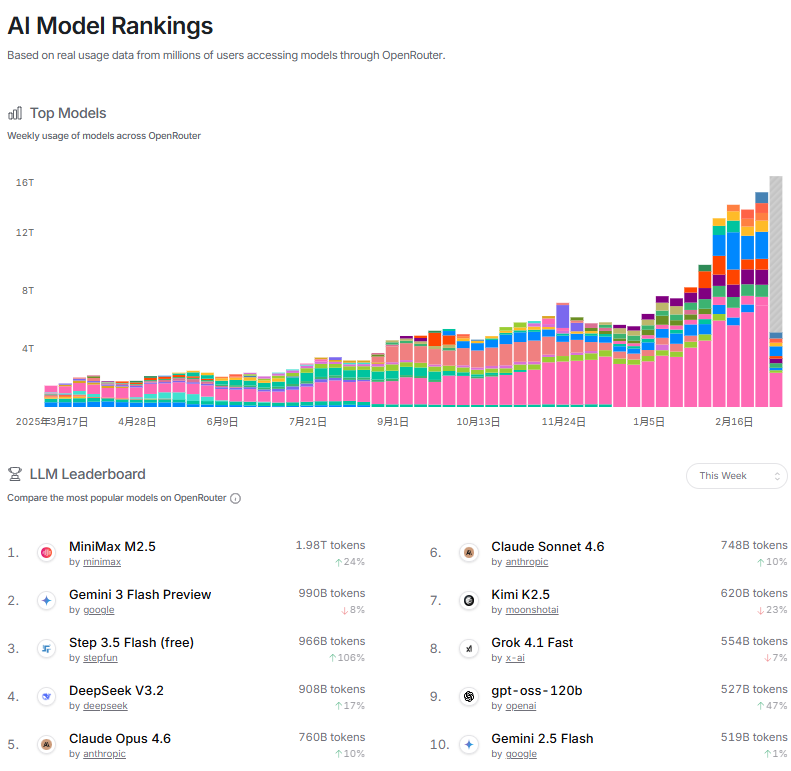Click the Claude Opus 4.6 icon
The width and height of the screenshot is (791, 771).
46,744
